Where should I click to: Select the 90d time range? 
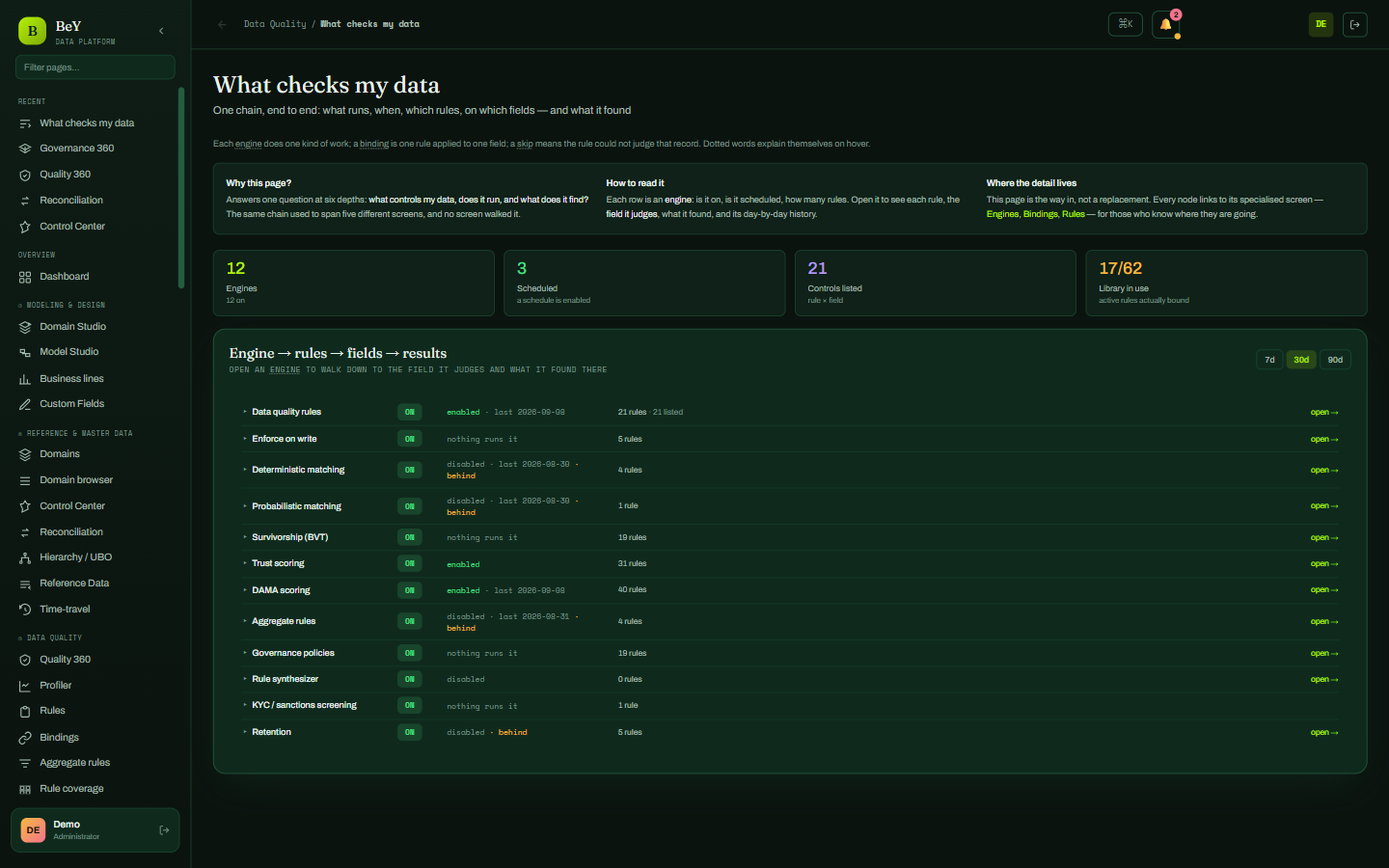[x=1335, y=360]
